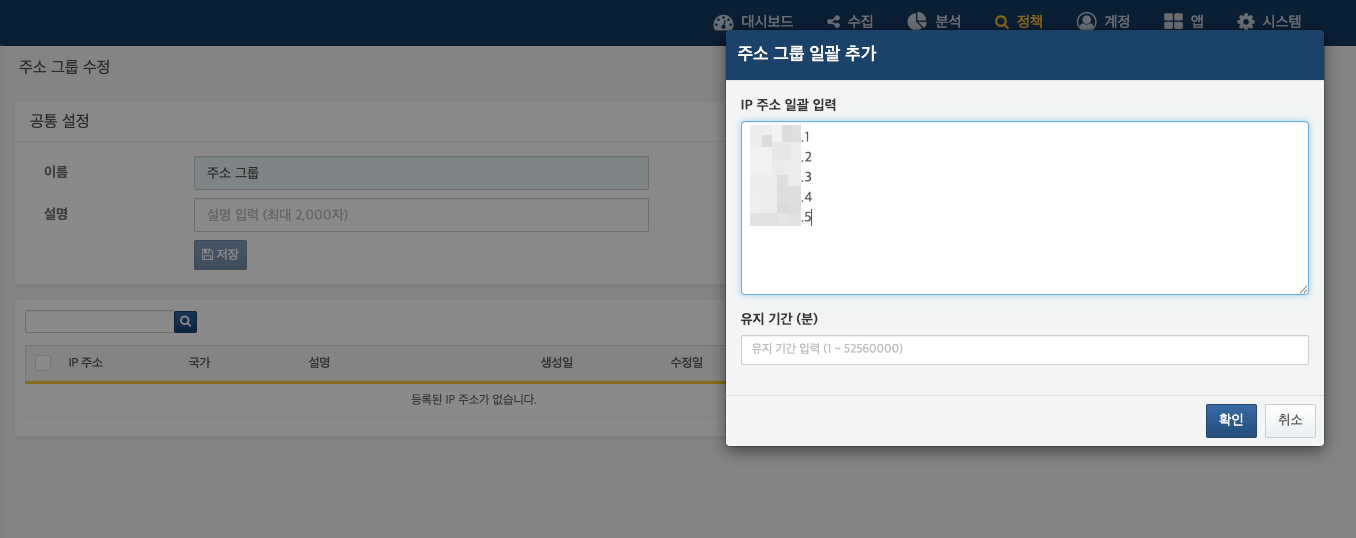Screen dimensions: 1356x538
Task: Click the 확인 button in dialog
Action: pos(1231,421)
